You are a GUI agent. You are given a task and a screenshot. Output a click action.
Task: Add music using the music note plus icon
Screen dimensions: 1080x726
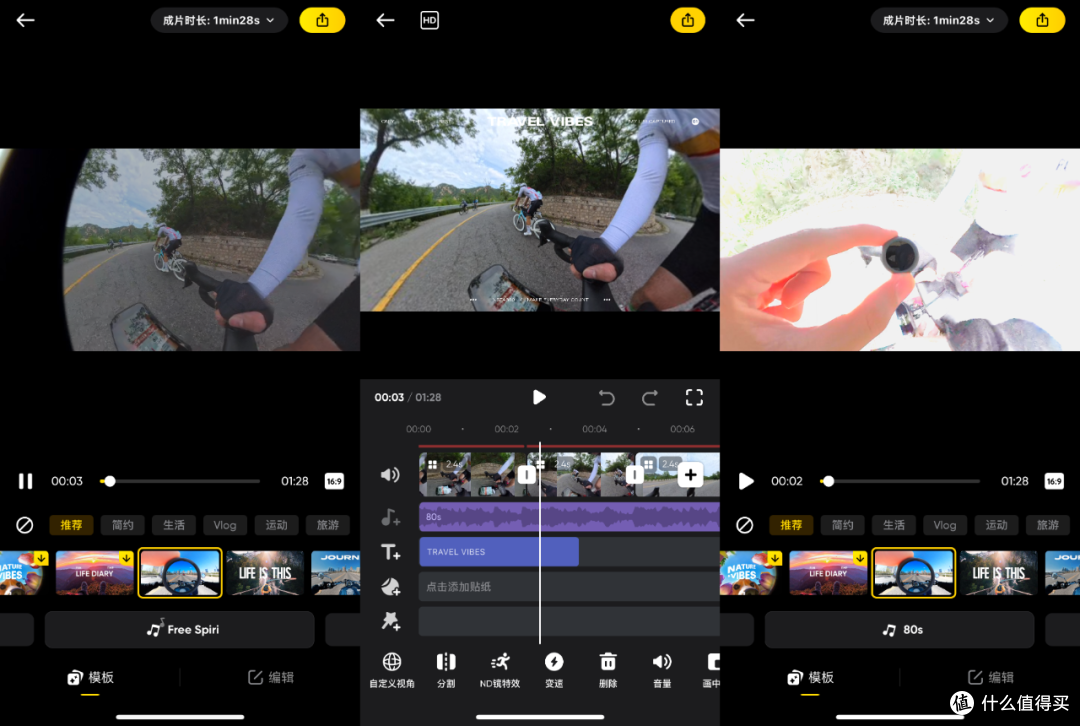(390, 517)
